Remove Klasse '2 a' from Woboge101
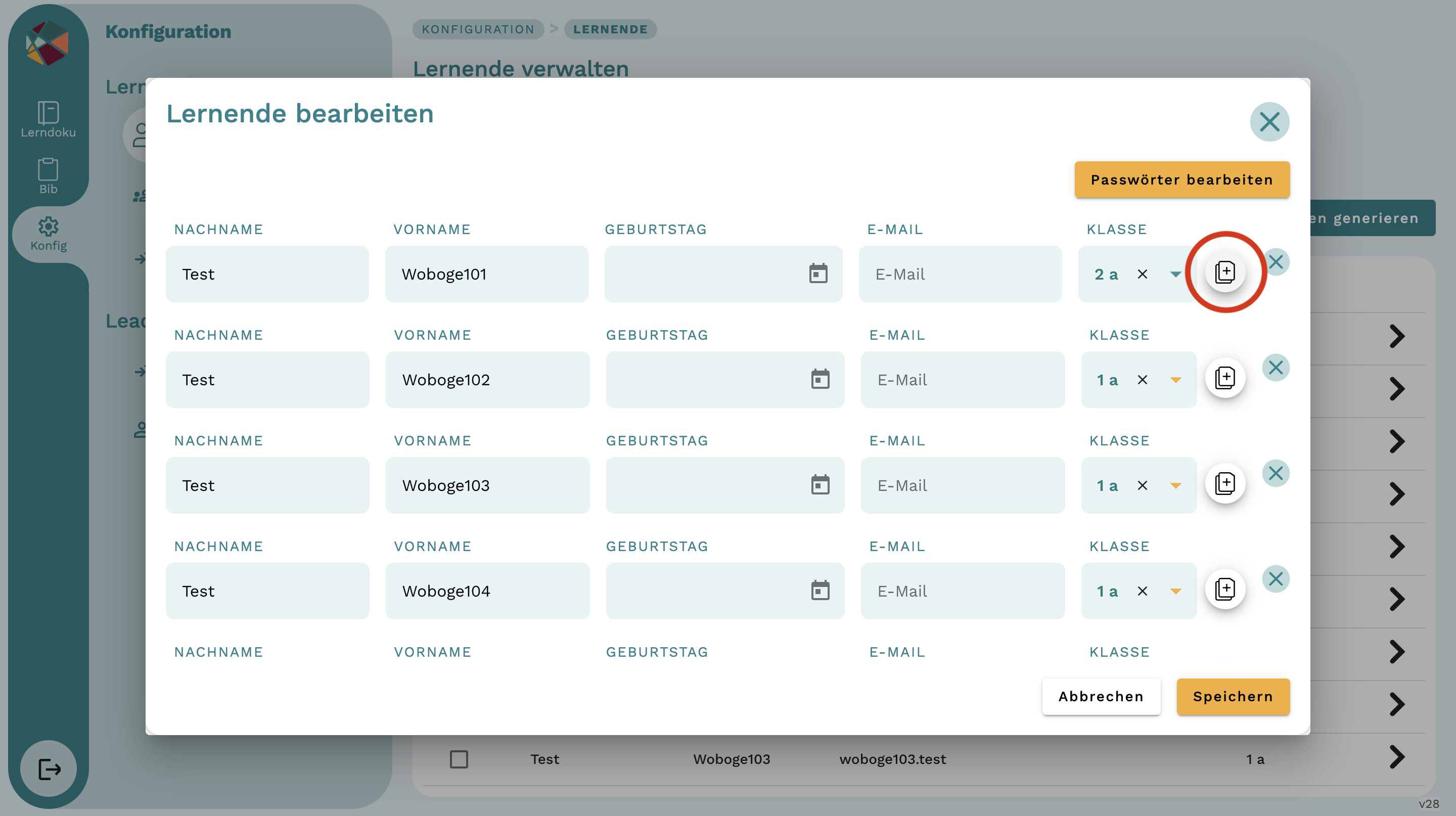This screenshot has width=1456, height=816. point(1143,274)
